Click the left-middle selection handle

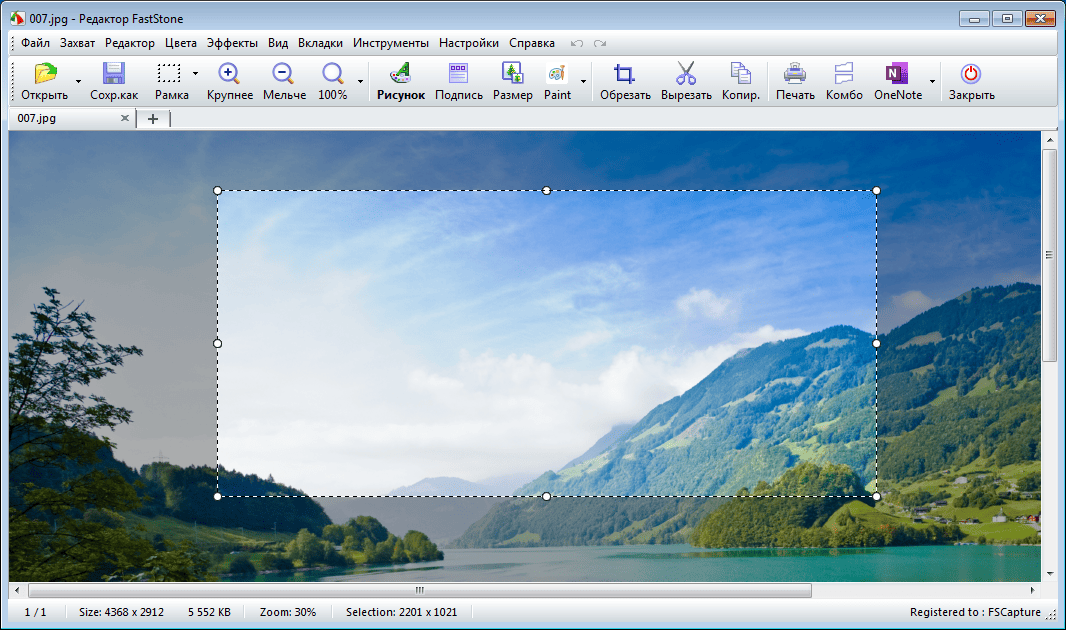(218, 344)
